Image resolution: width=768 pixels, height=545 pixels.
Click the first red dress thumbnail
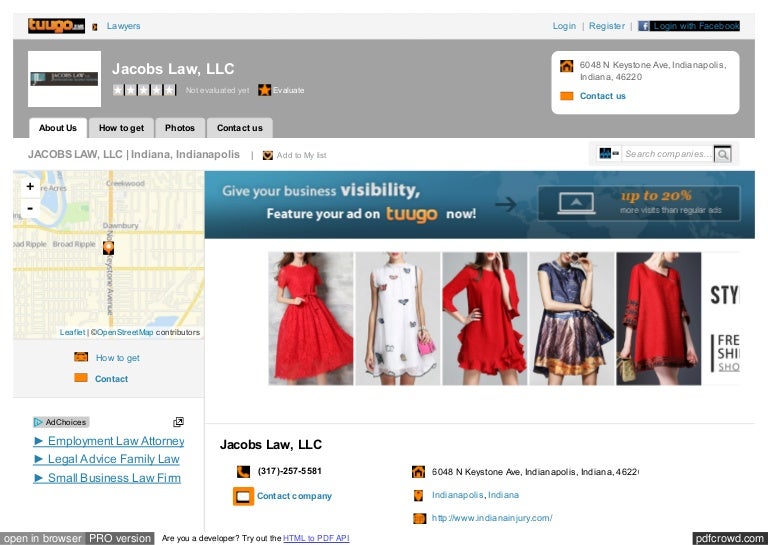[310, 318]
